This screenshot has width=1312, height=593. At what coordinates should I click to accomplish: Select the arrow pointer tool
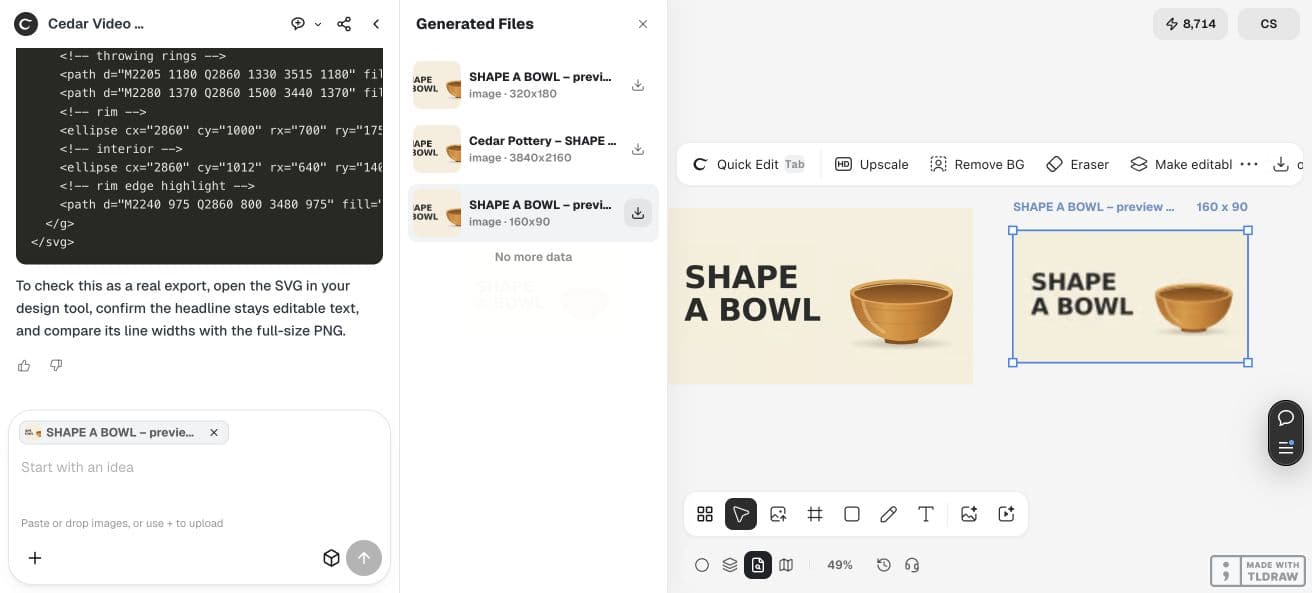741,514
